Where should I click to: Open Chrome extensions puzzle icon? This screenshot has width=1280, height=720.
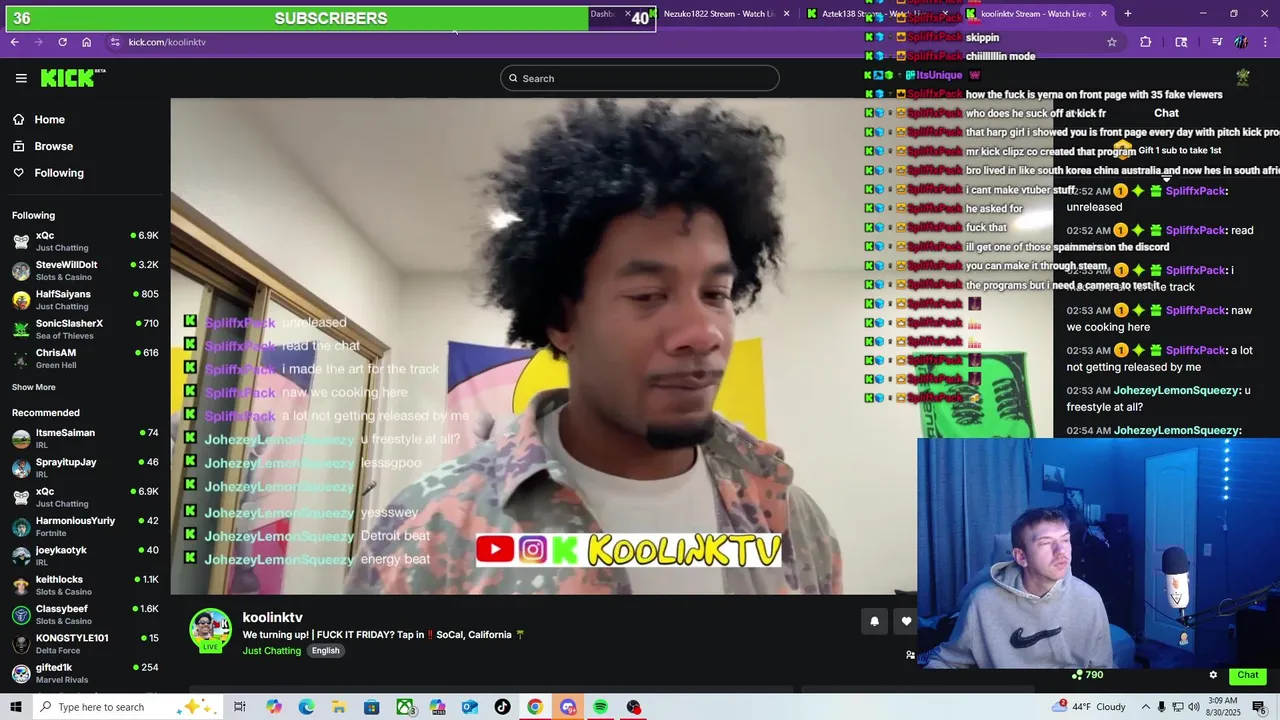pyautogui.click(x=1146, y=42)
